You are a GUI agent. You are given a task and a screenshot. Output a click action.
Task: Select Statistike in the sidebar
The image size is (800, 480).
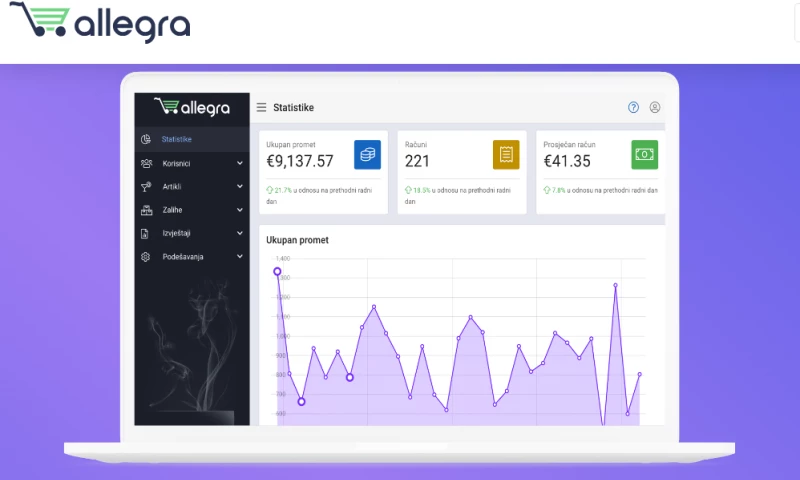tap(192, 139)
